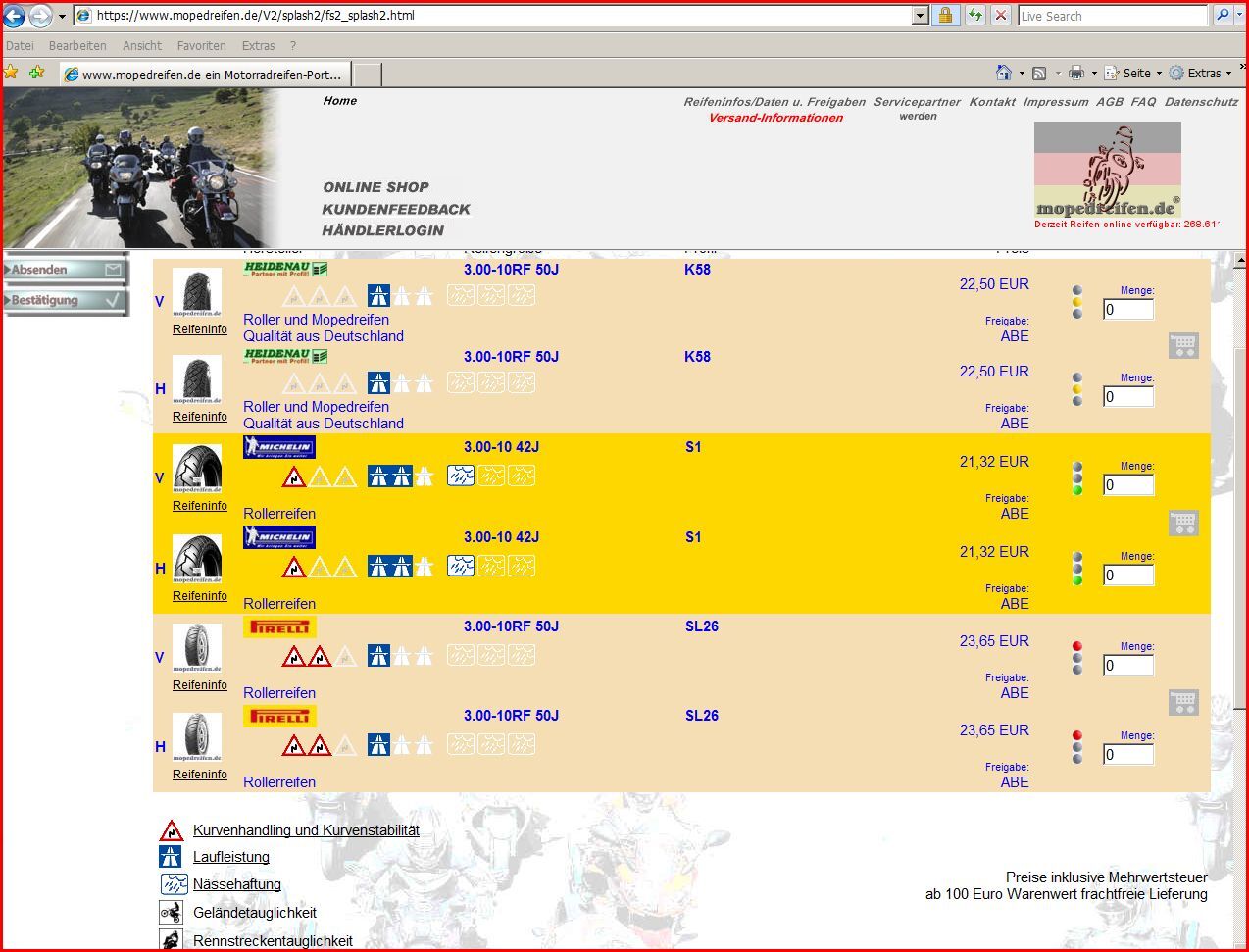Open the Favoriten menu
The image size is (1249, 952).
pos(201,45)
